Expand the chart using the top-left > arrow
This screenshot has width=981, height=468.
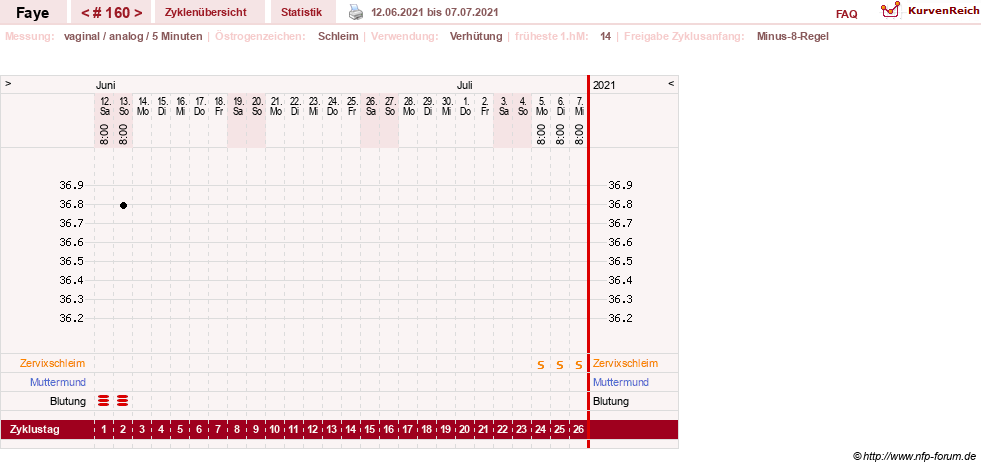pyautogui.click(x=8, y=83)
